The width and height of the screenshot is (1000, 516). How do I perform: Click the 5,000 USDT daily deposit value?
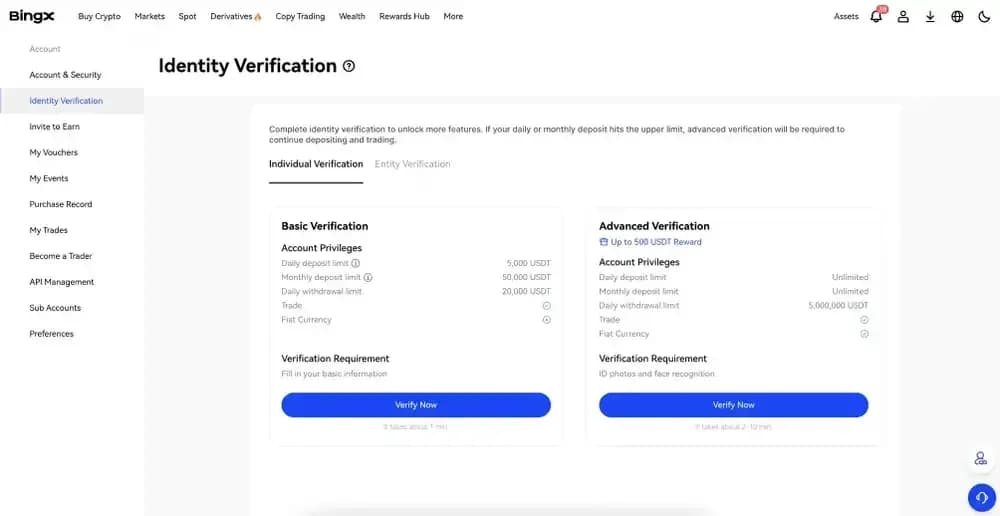point(529,263)
